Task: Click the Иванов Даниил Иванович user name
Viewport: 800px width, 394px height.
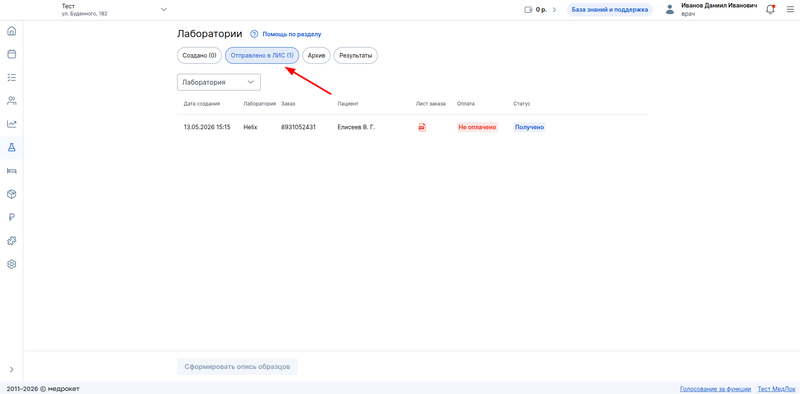Action: tap(719, 5)
